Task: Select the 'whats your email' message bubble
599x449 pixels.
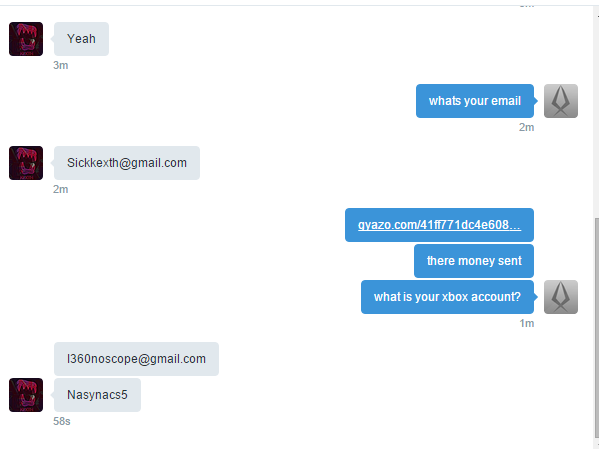Action: pos(475,101)
